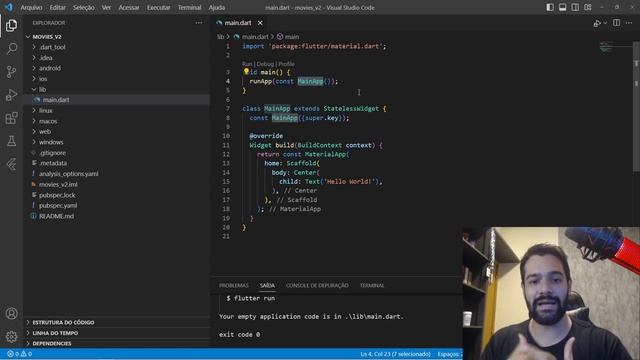Click the lightbulb code action icon
The image size is (640, 360).
coord(246,71)
